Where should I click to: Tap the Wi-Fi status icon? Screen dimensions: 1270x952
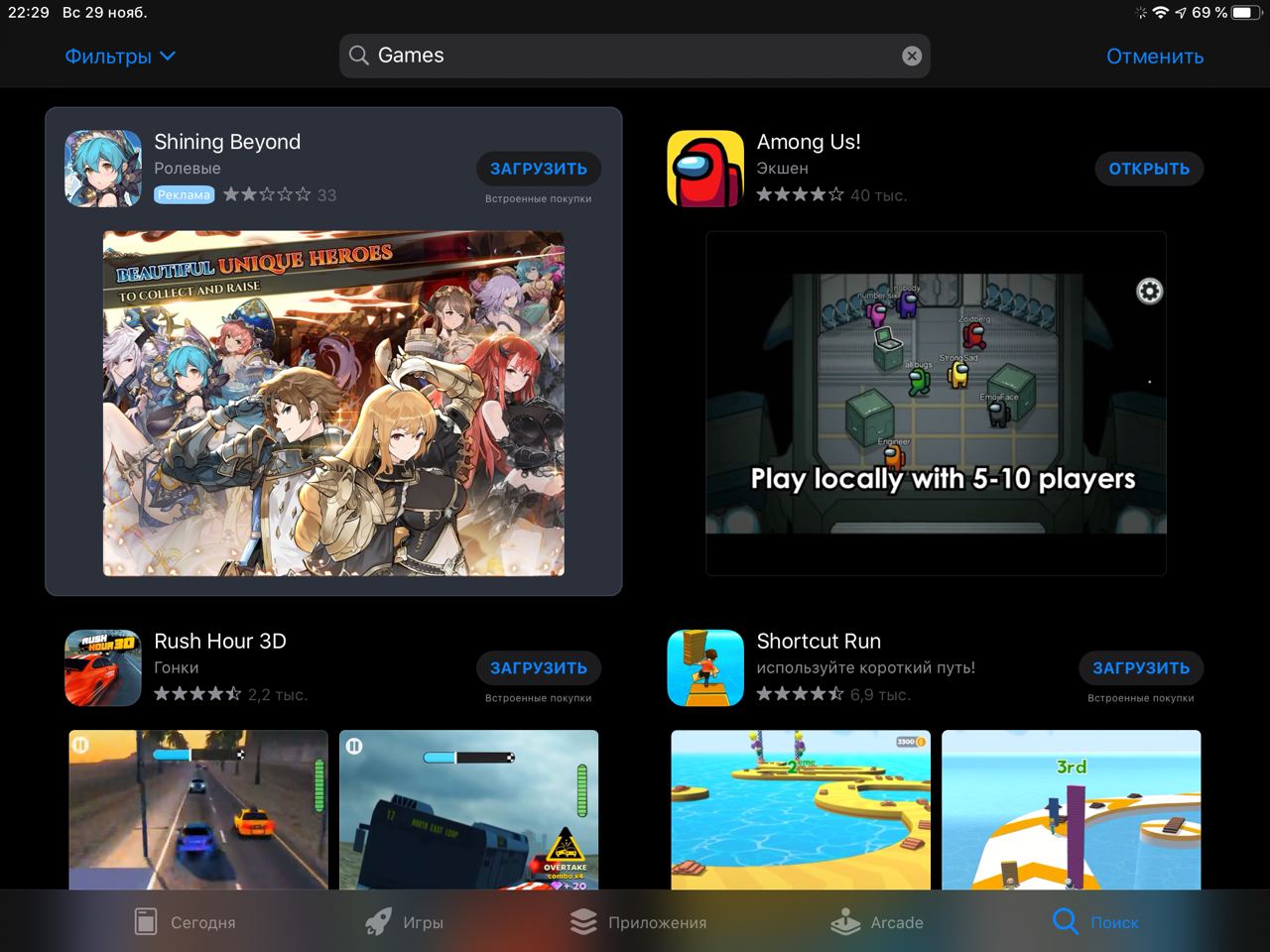(x=1160, y=12)
